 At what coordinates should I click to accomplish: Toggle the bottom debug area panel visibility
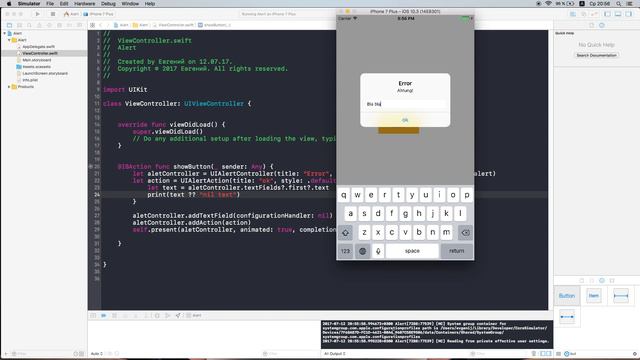[x=618, y=14]
